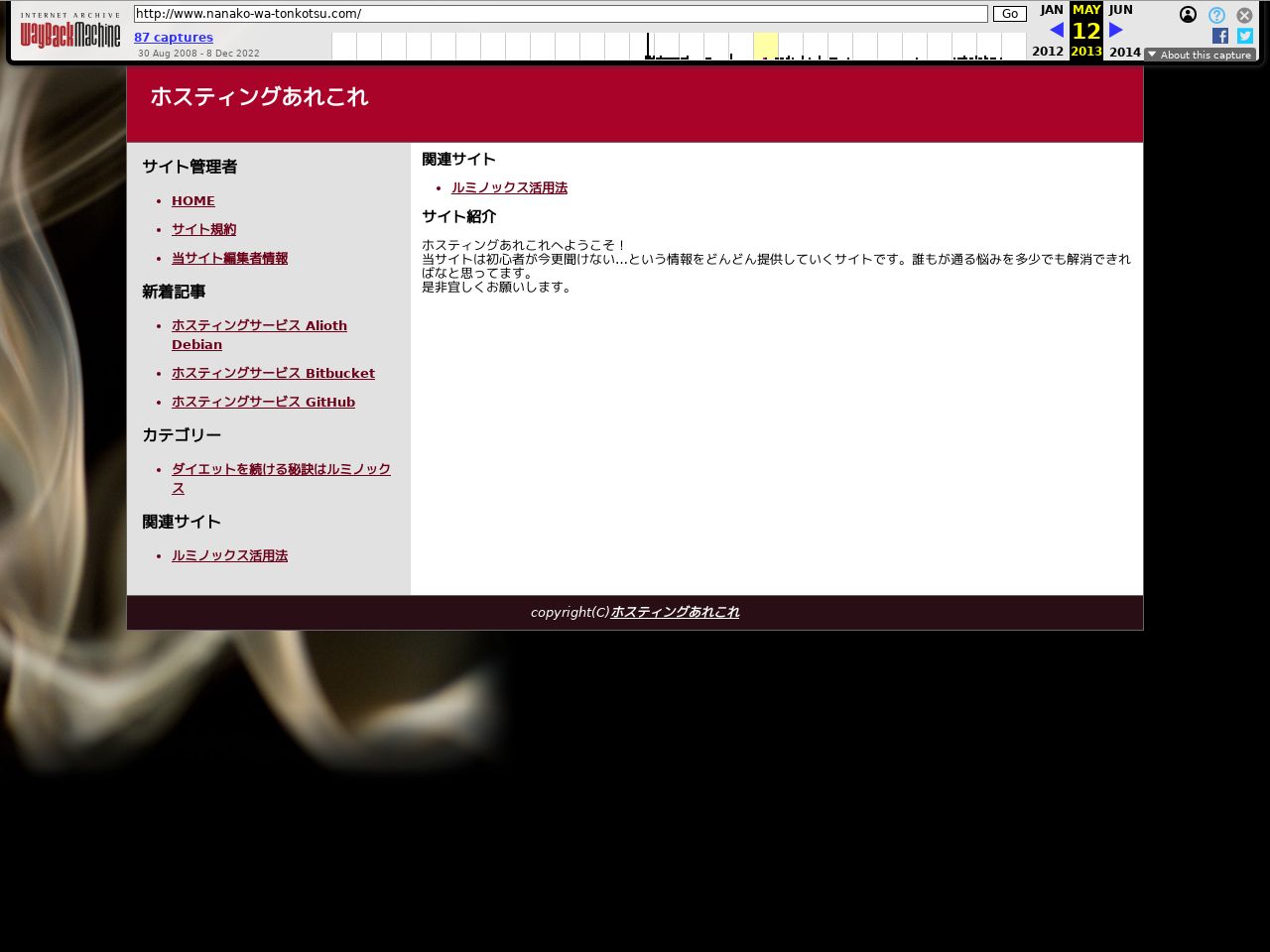Close the Wayback toolbar
The width and height of the screenshot is (1270, 952).
1244,15
